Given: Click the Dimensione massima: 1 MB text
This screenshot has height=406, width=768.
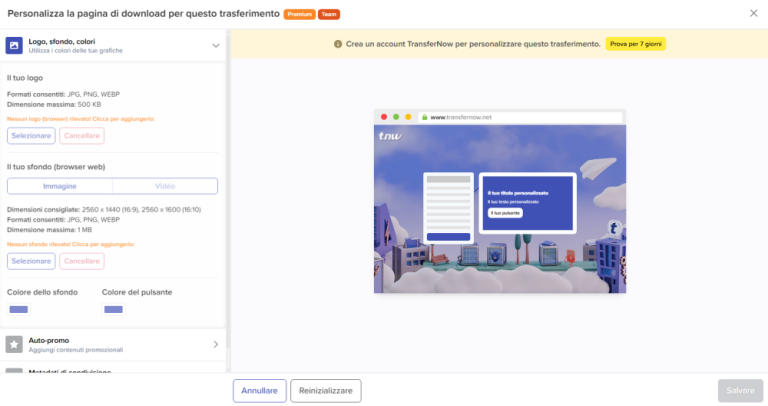Looking at the screenshot, I should click(49, 230).
